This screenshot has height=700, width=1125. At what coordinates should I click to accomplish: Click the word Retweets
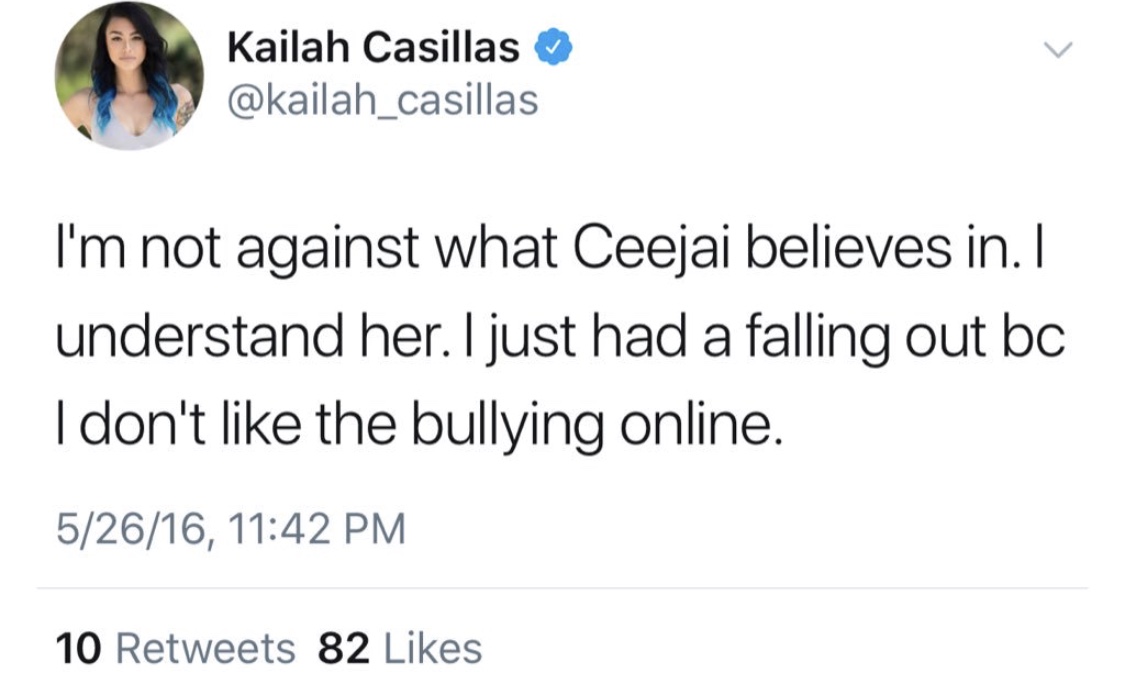[x=205, y=648]
